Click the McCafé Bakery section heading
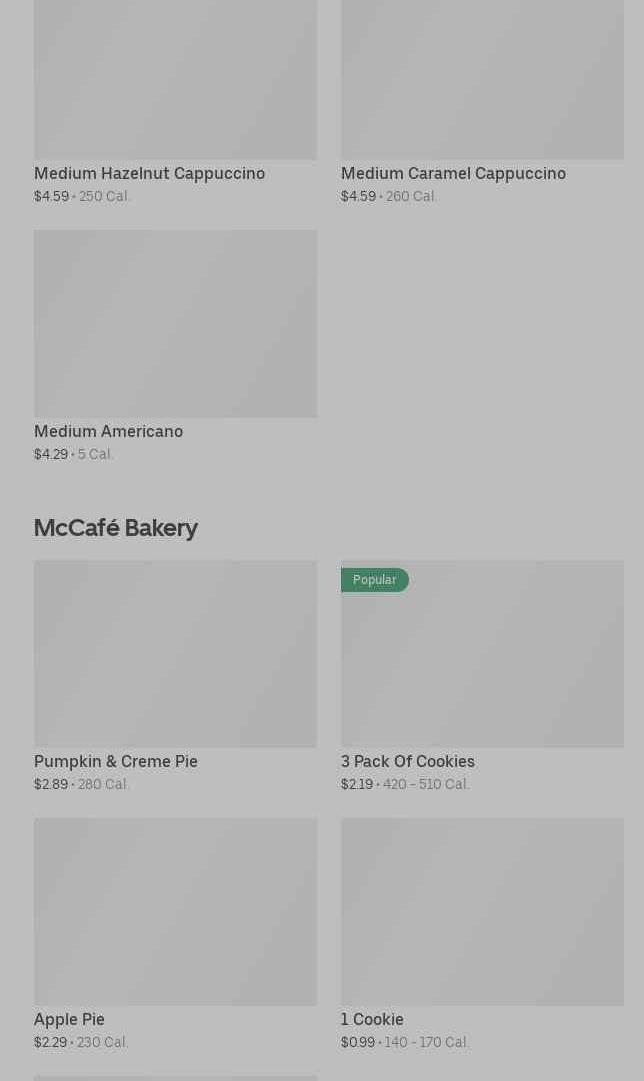This screenshot has width=644, height=1081. (116, 527)
